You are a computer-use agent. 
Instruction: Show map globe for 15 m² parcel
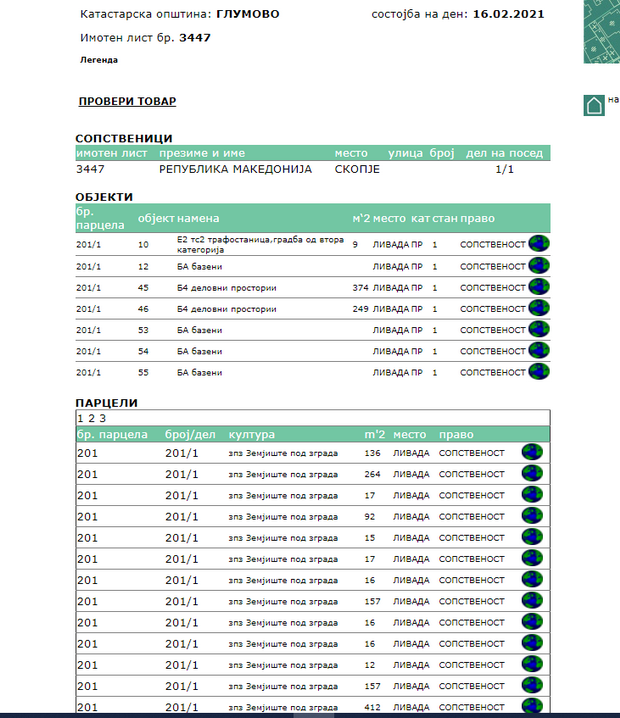coord(532,537)
